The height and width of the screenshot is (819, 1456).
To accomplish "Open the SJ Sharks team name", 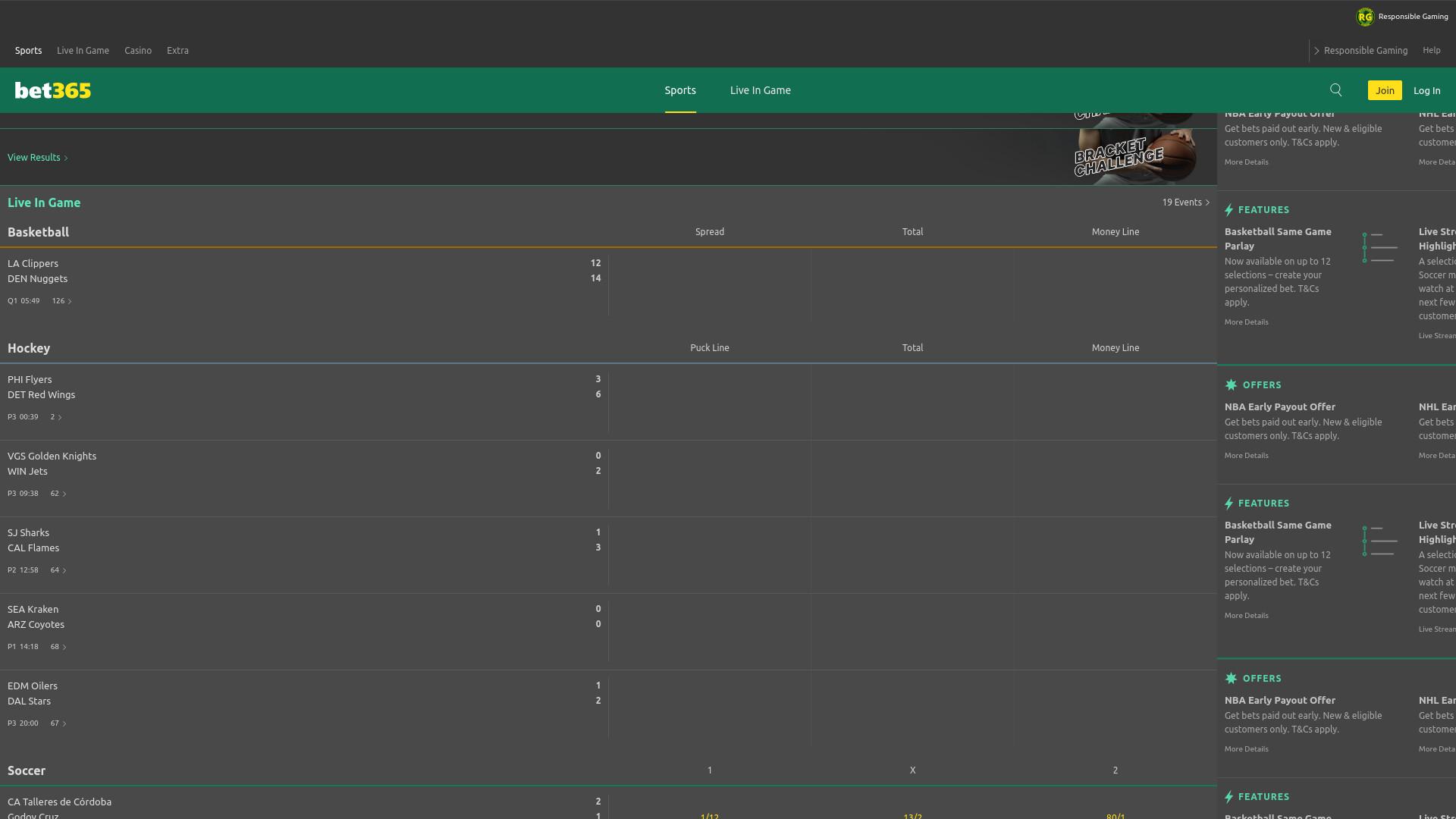I will click(28, 532).
